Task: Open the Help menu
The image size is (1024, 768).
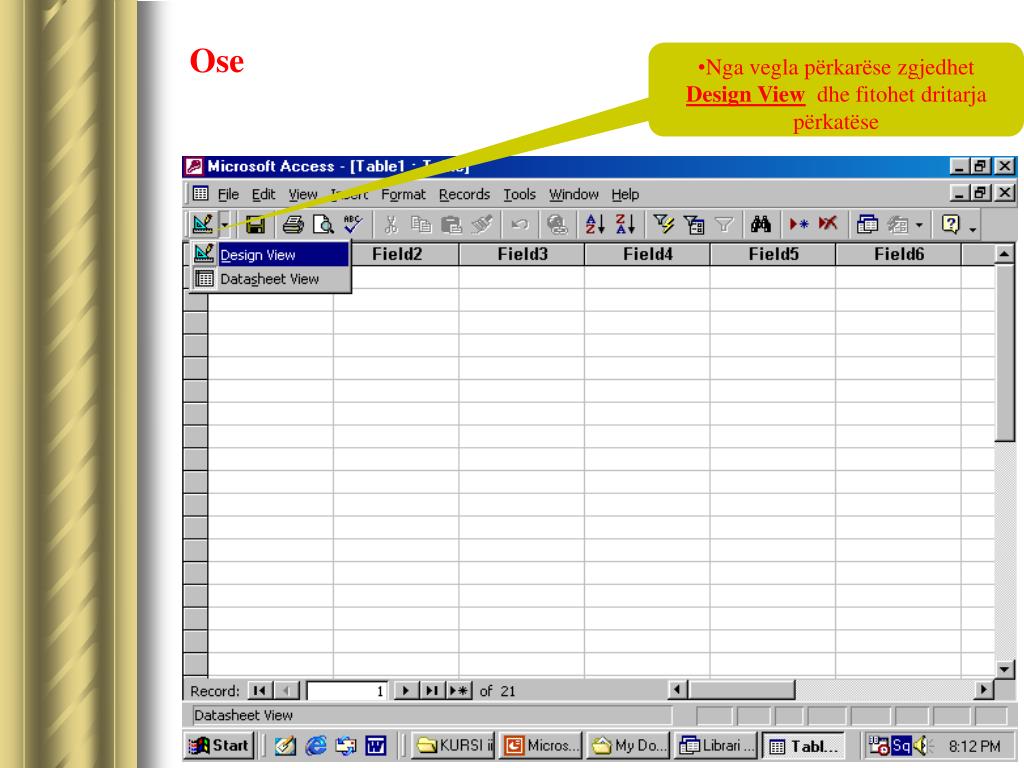Action: pyautogui.click(x=625, y=195)
